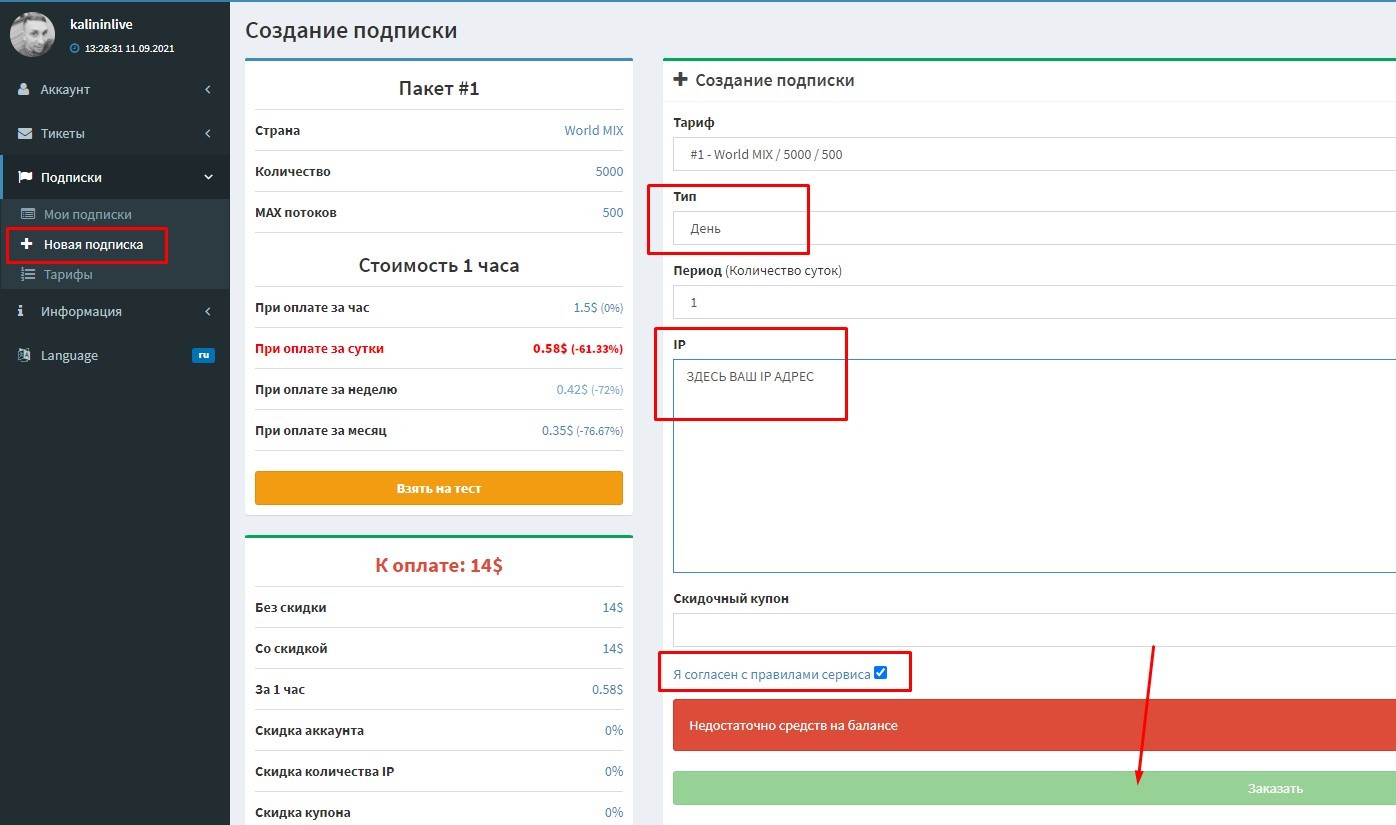This screenshot has width=1396, height=825.
Task: Click the clock icon beside timestamp
Action: 74,48
